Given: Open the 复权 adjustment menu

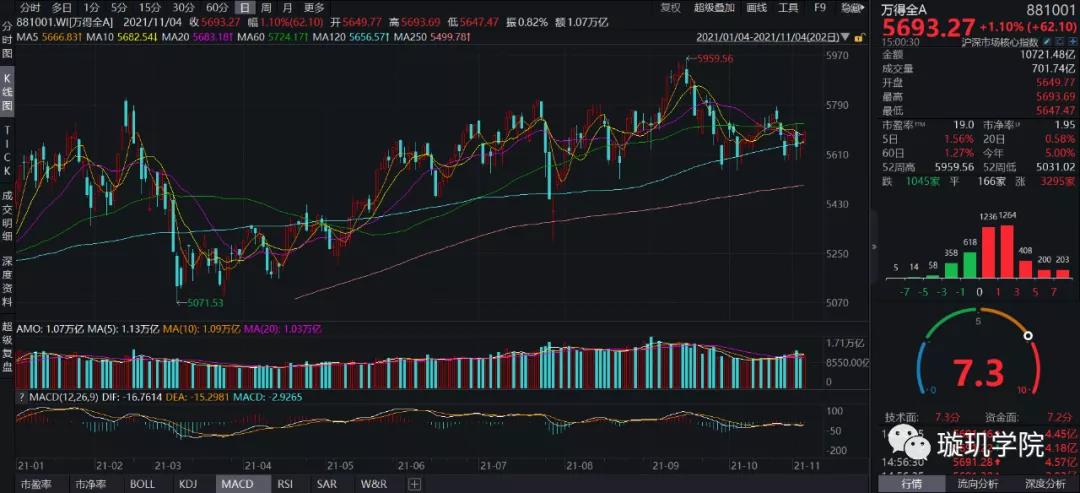Looking at the screenshot, I should pos(670,8).
